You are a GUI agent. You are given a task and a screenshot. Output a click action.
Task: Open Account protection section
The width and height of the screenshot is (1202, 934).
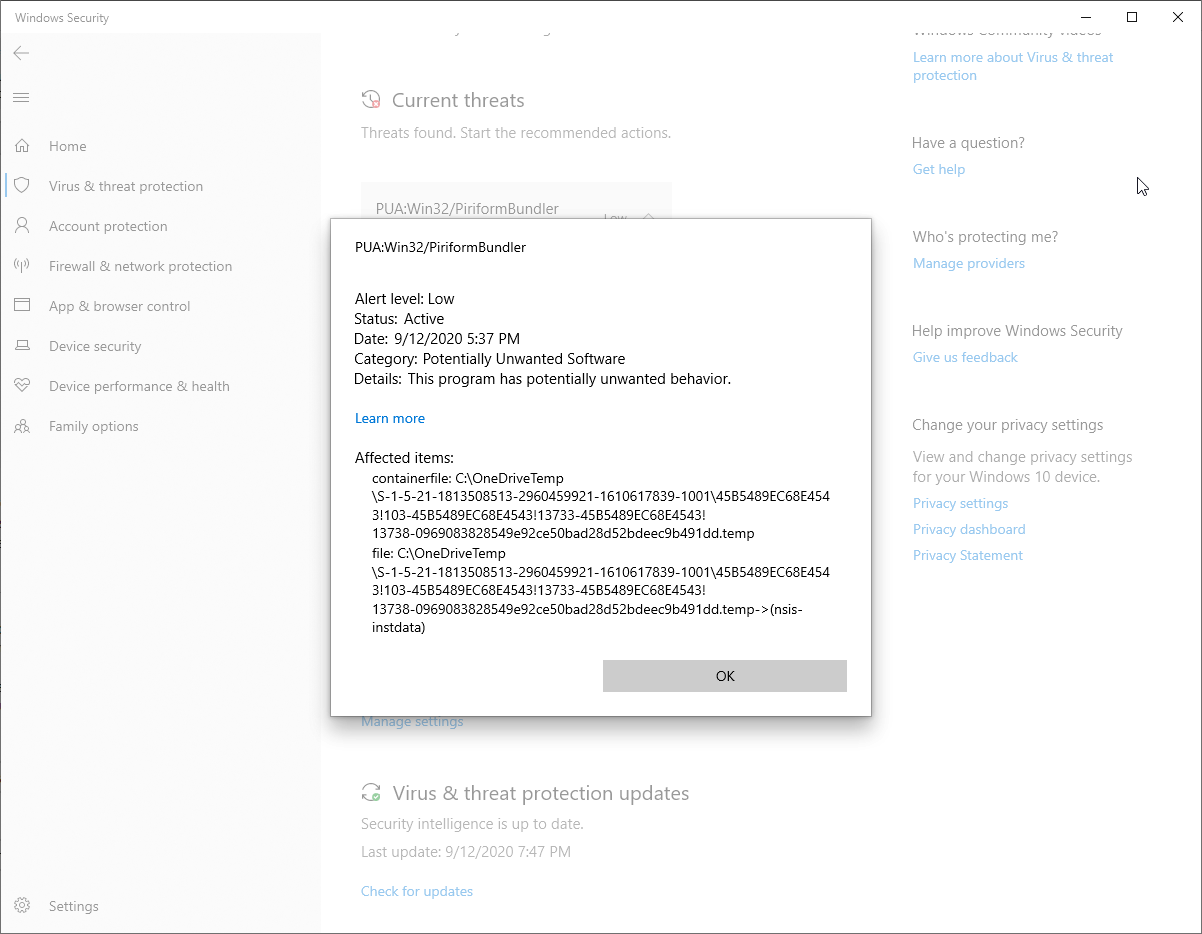(x=108, y=226)
